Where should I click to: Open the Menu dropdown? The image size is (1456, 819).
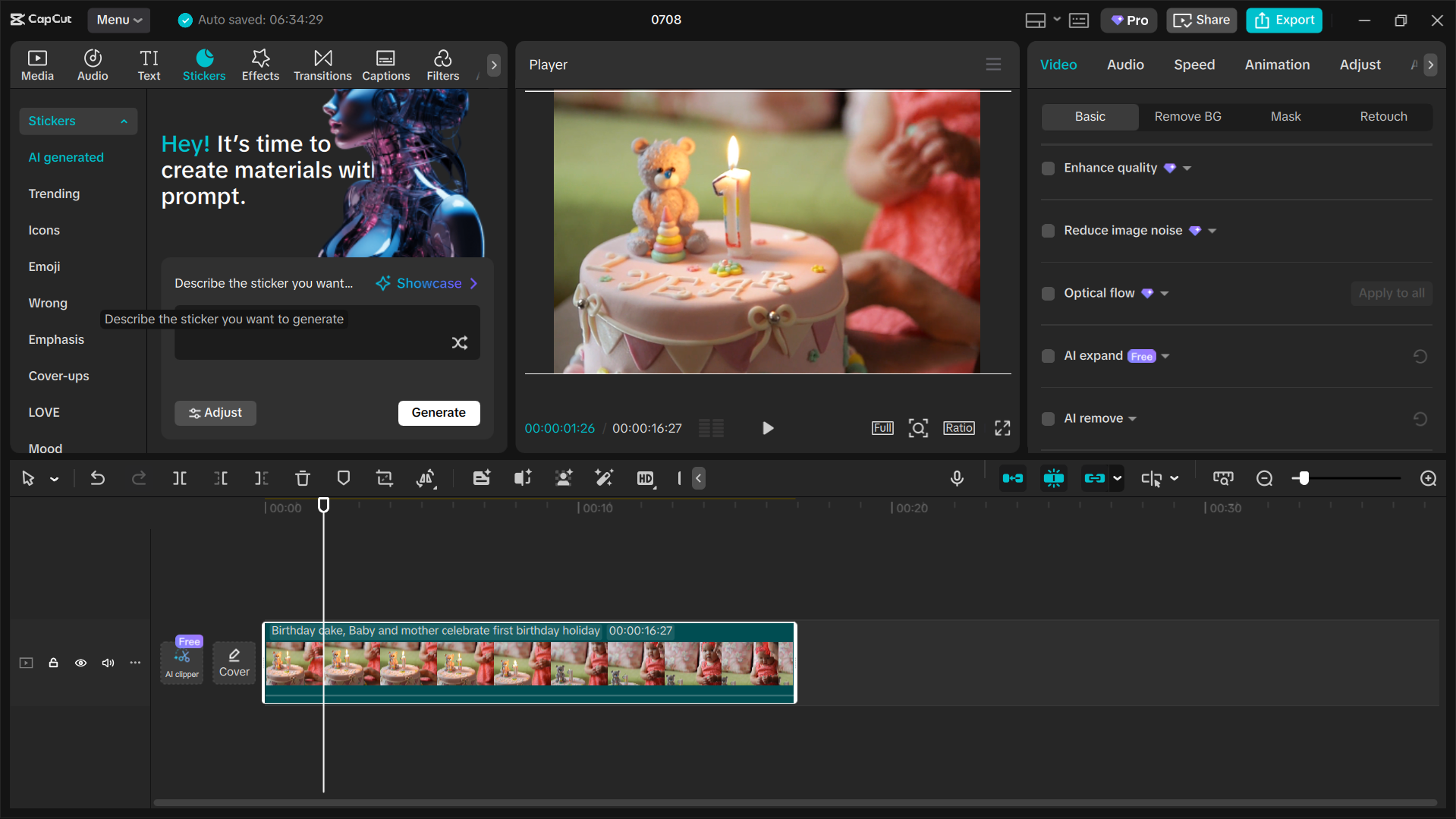click(x=118, y=20)
